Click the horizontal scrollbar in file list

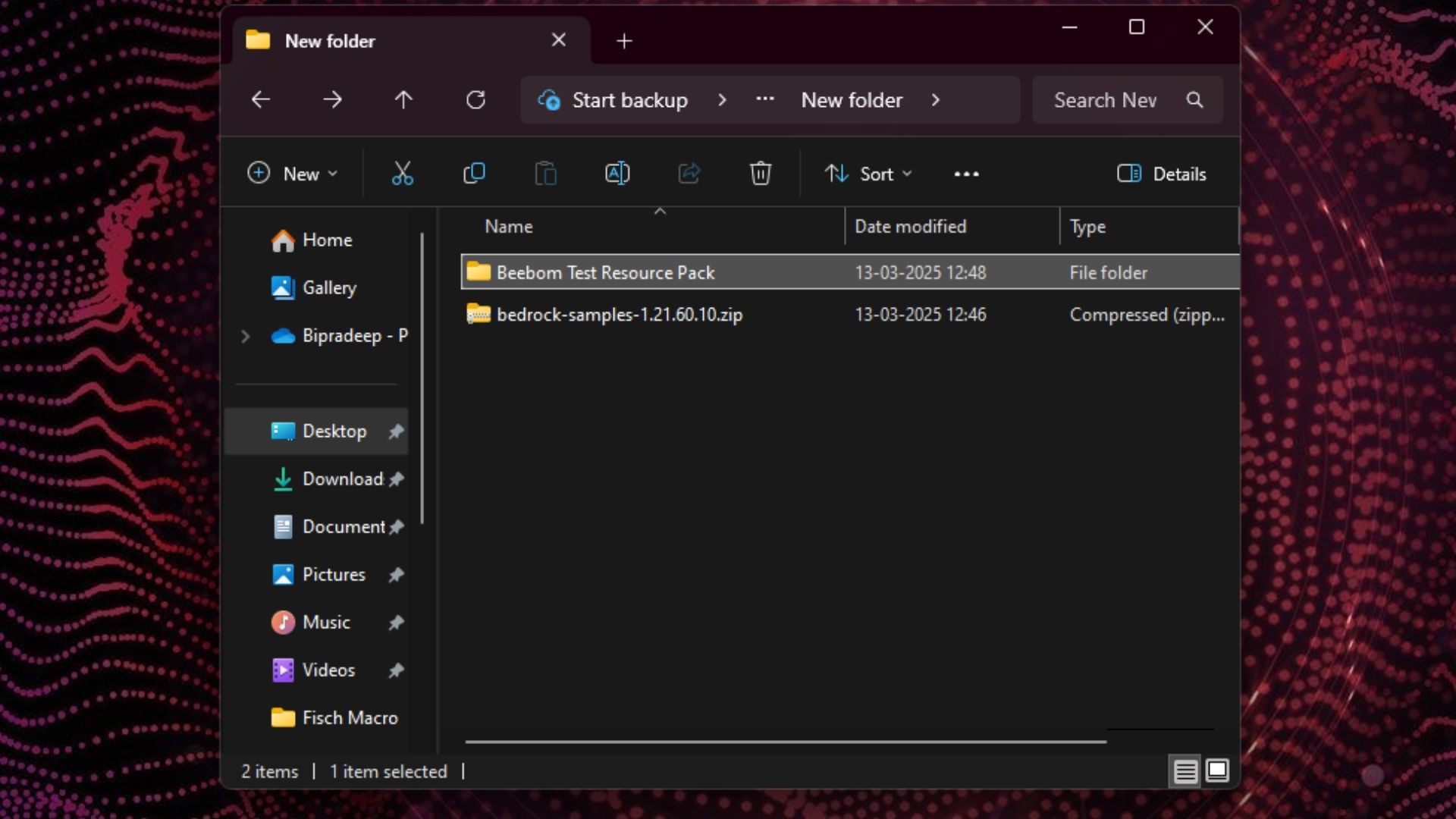pos(786,741)
